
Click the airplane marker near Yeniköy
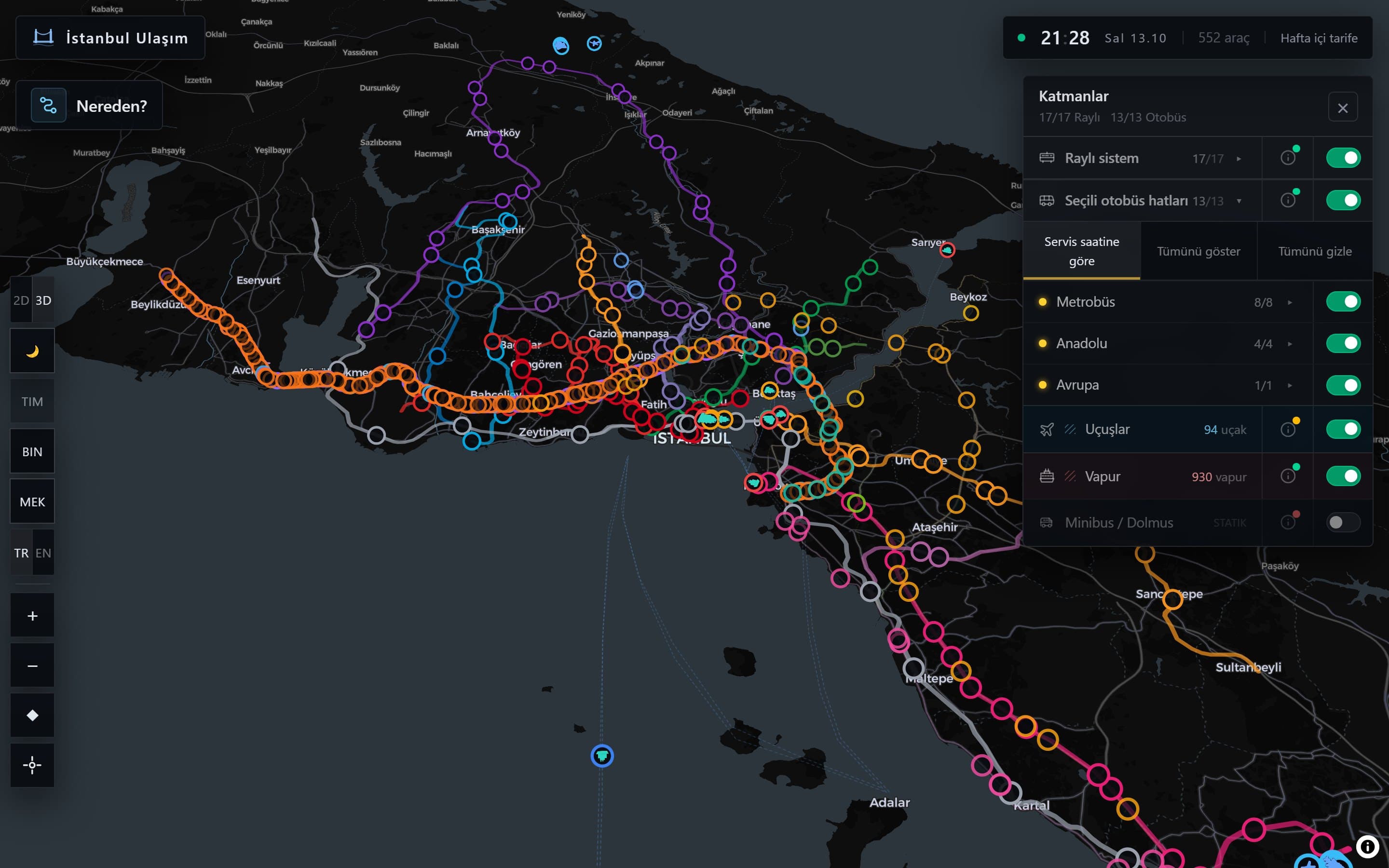594,43
